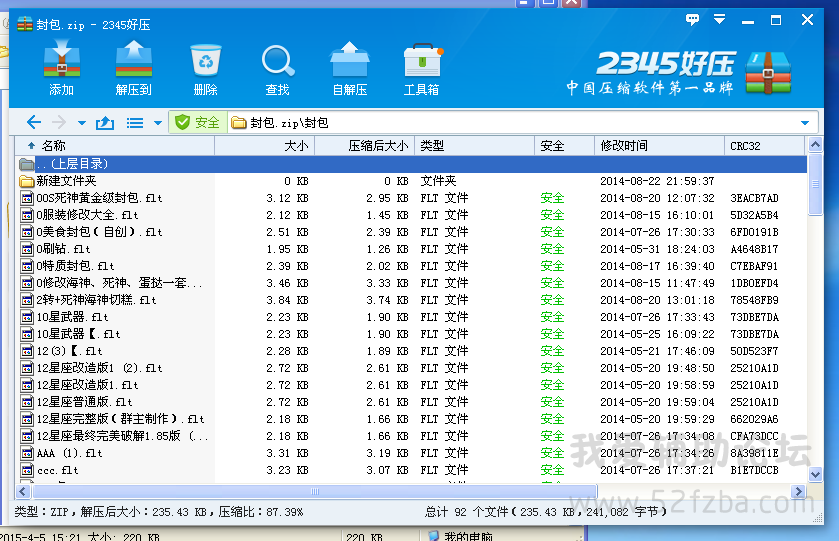The image size is (839, 541).
Task: Click the horizontal scrollbar thumb
Action: [315, 491]
